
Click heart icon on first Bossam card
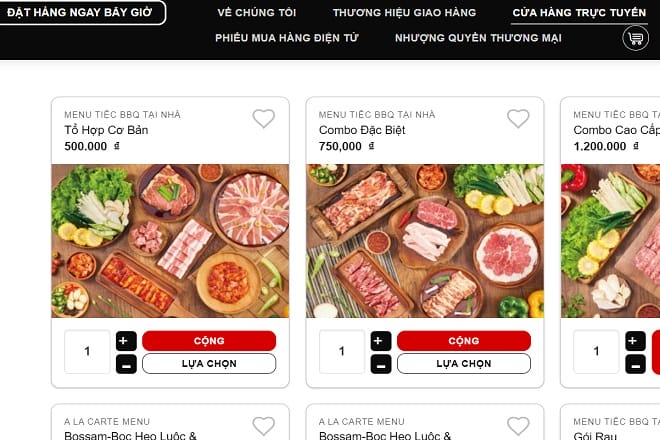click(263, 426)
